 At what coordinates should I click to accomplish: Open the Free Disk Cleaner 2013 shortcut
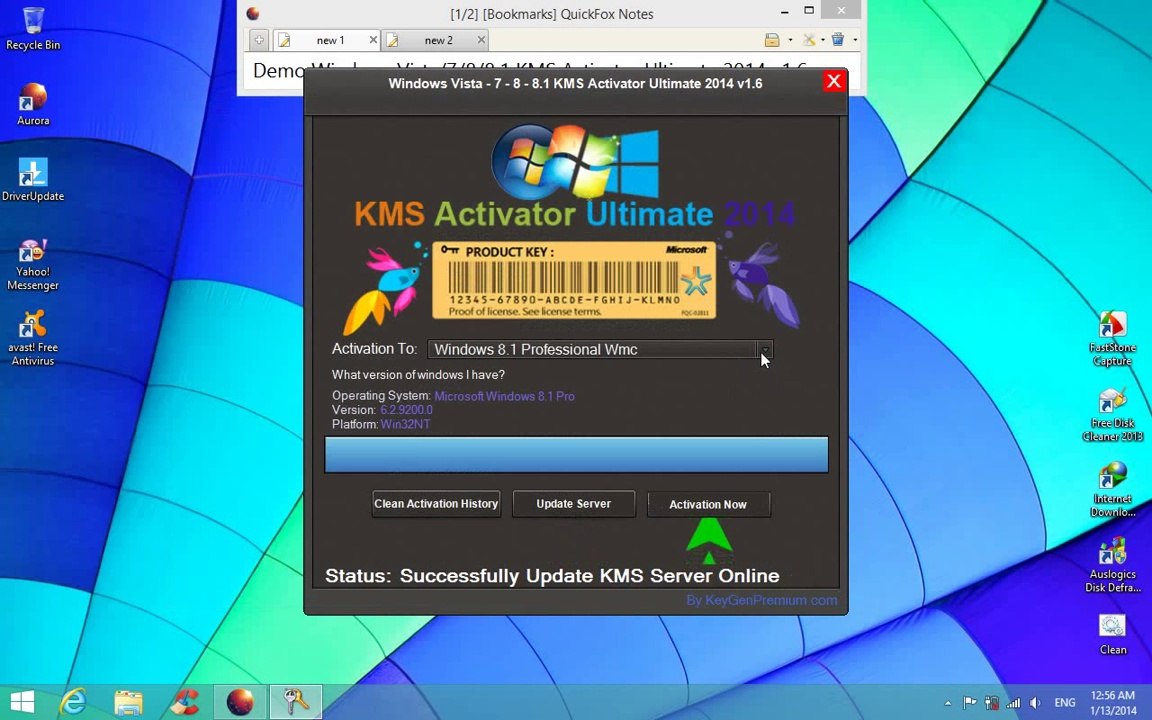pyautogui.click(x=1112, y=414)
